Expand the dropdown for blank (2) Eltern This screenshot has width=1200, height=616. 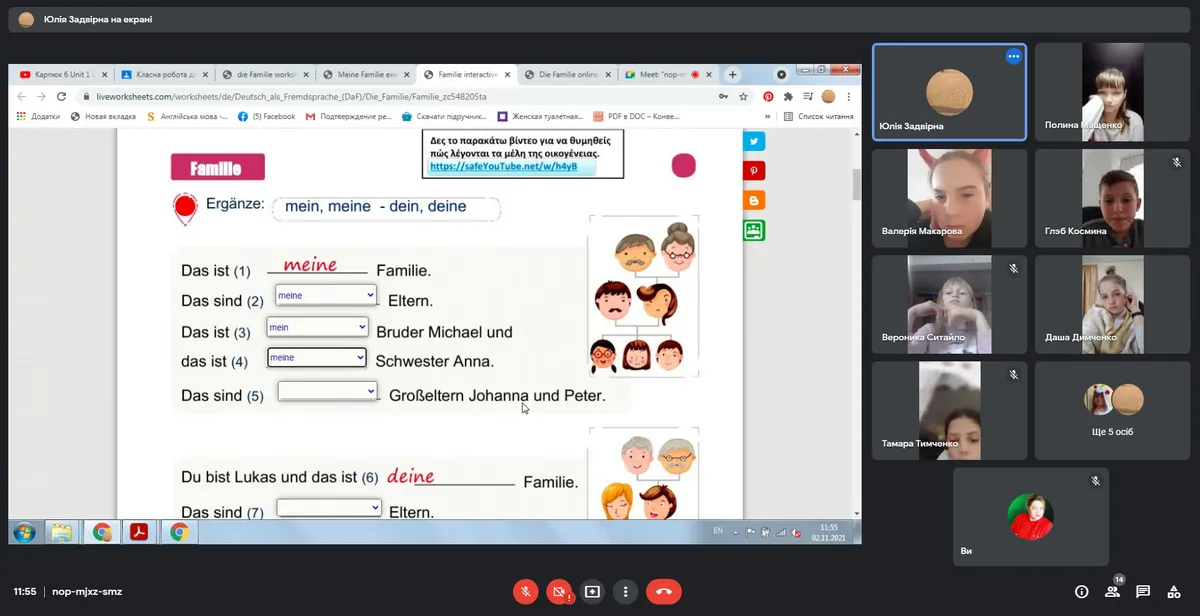pos(326,295)
